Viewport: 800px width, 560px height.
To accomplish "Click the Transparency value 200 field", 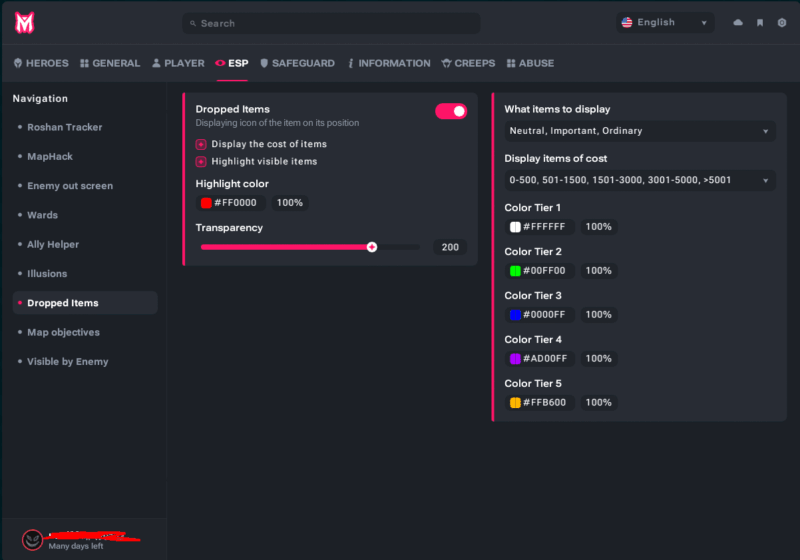I will pos(449,247).
